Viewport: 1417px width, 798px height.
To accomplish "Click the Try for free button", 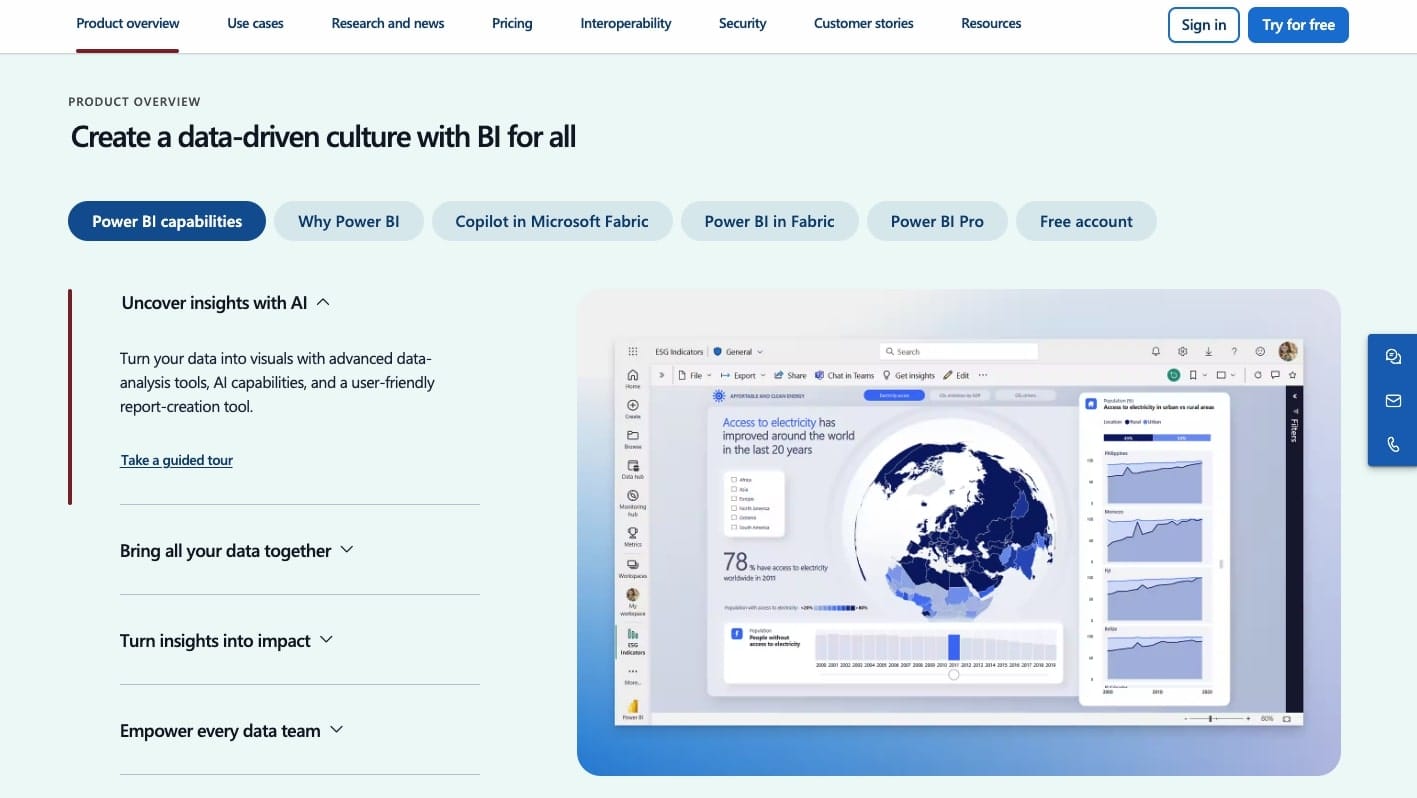I will pyautogui.click(x=1297, y=25).
